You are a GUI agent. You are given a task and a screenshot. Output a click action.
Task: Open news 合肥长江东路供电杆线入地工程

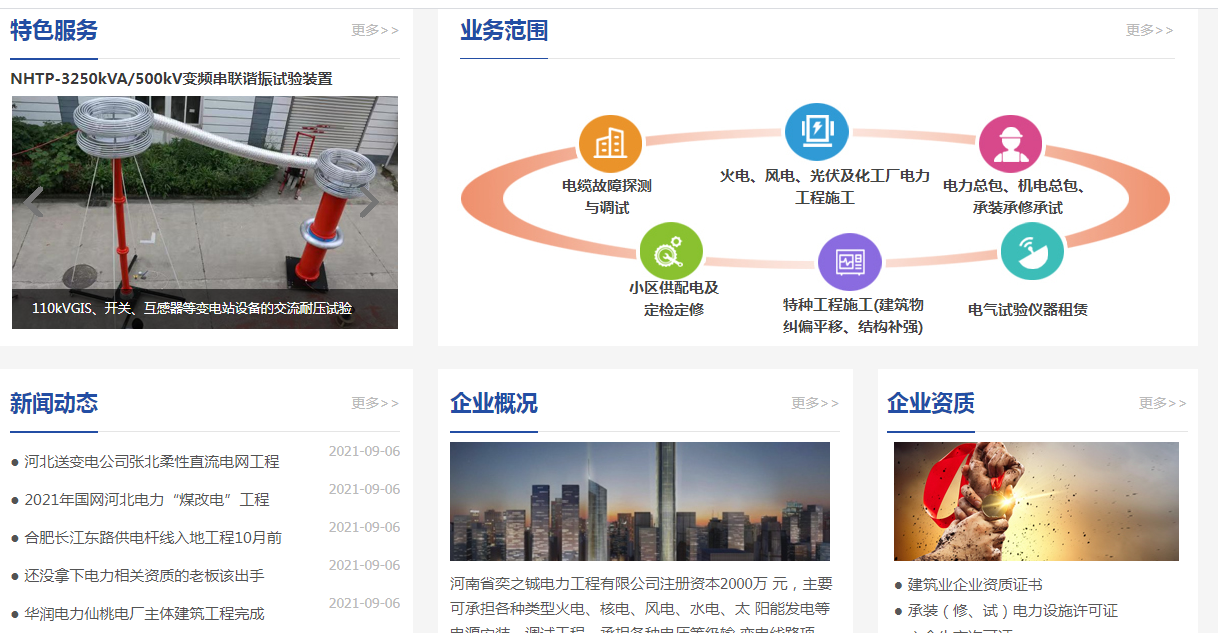pyautogui.click(x=153, y=538)
